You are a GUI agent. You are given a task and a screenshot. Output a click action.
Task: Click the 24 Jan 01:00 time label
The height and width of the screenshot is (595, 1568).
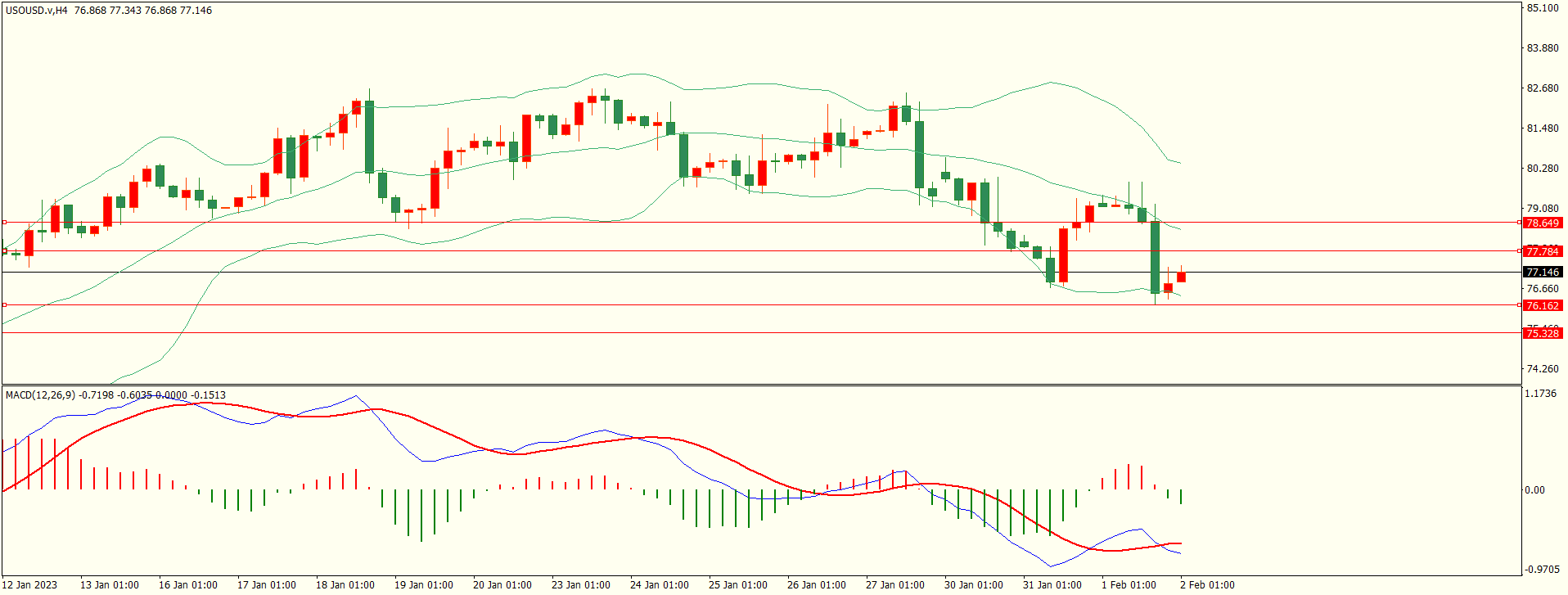pyautogui.click(x=659, y=584)
